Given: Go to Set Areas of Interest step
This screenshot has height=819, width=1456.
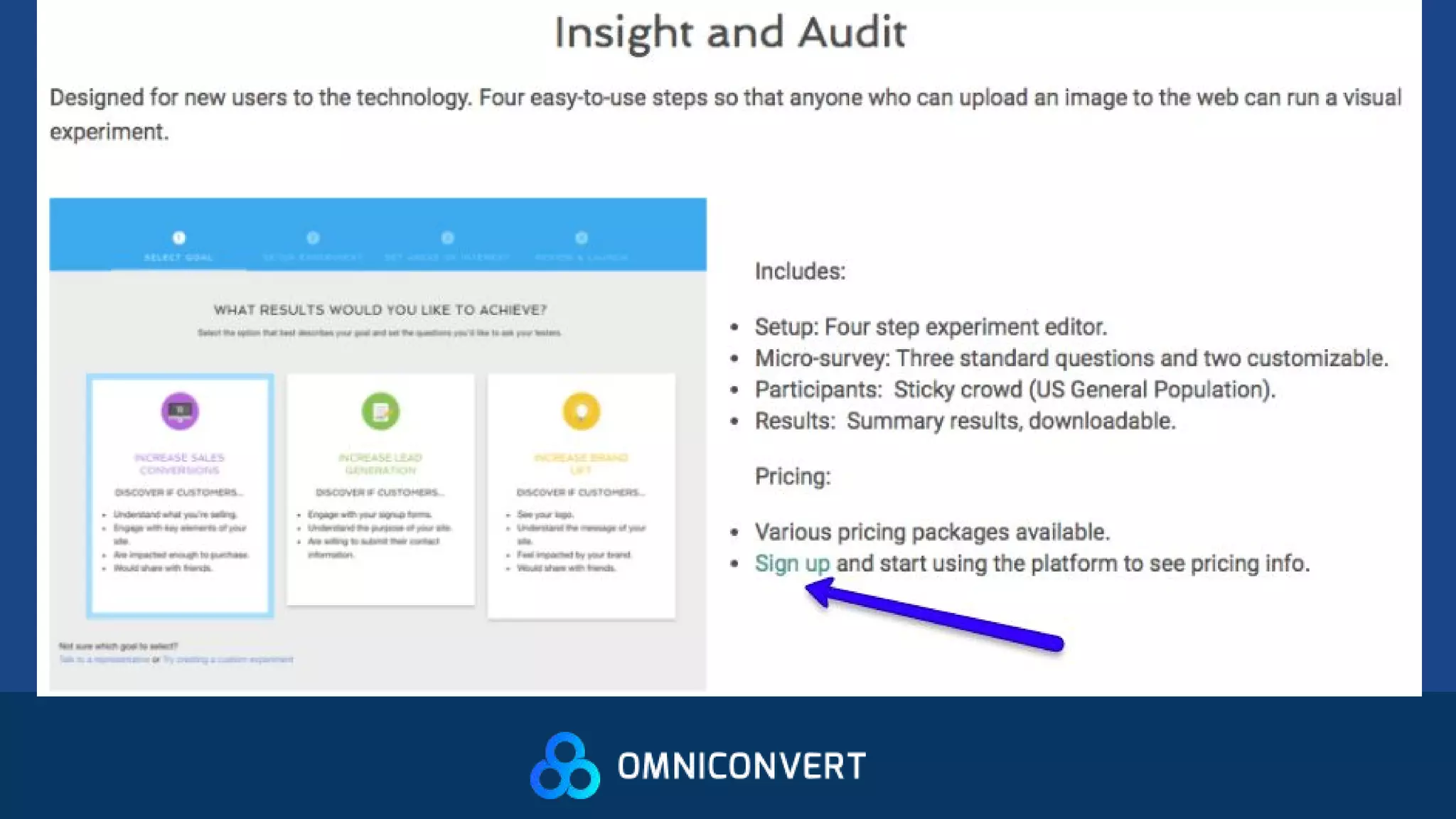Looking at the screenshot, I should click(447, 257).
